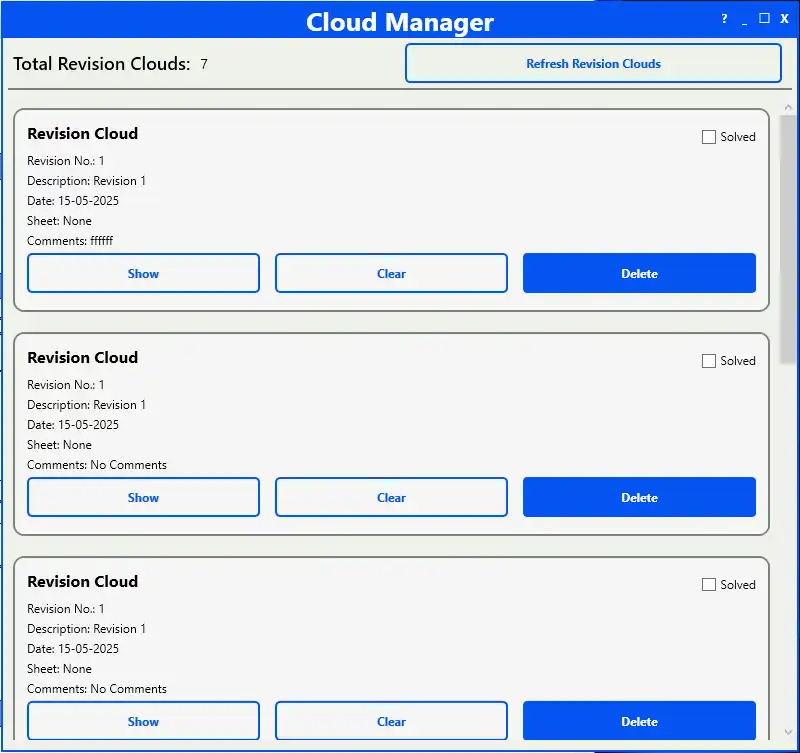Screen dimensions: 800x753
Task: Delete the second revision cloud
Action: point(639,497)
